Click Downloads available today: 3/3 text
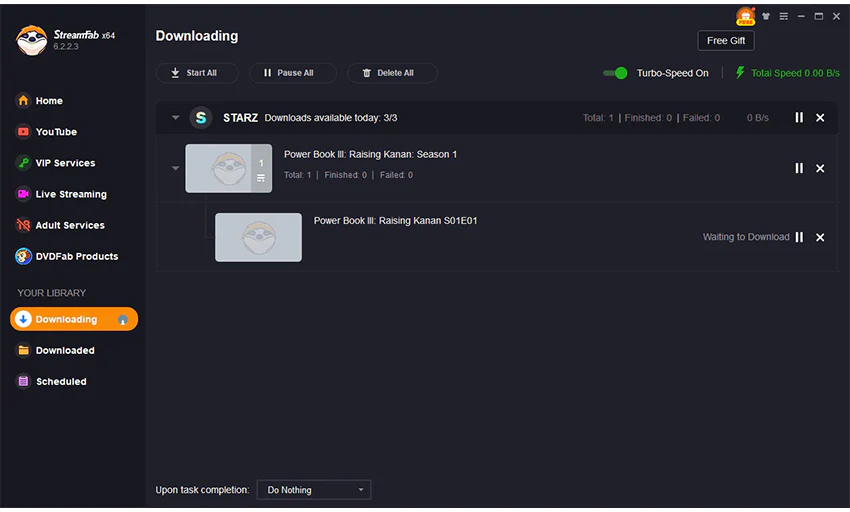Screen dimensions: 850x512 pyautogui.click(x=331, y=118)
